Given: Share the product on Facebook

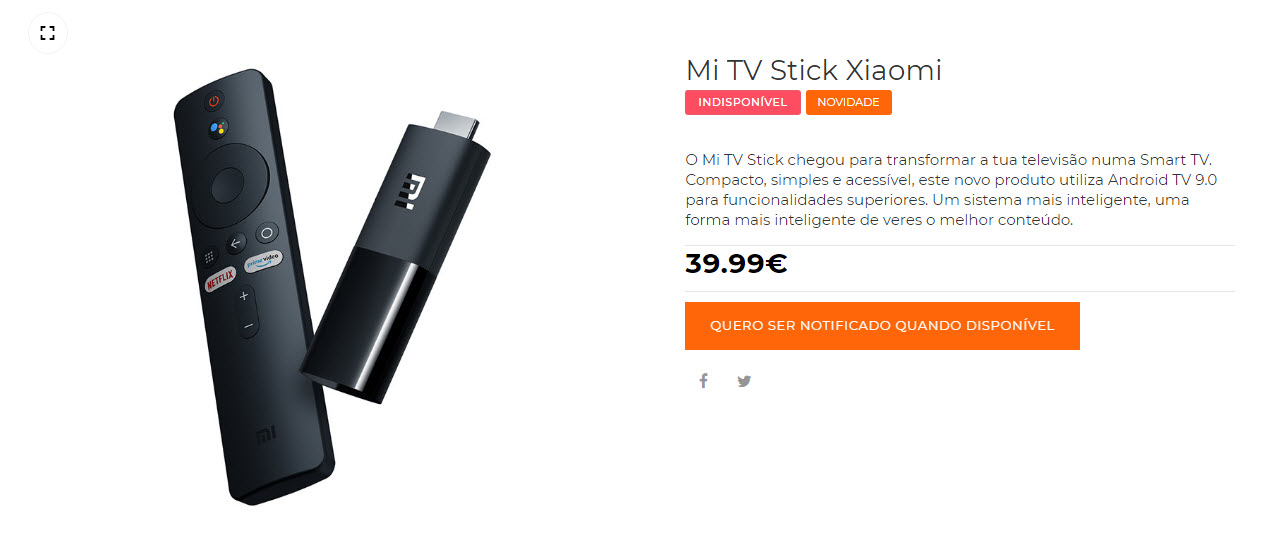Looking at the screenshot, I should pyautogui.click(x=703, y=381).
